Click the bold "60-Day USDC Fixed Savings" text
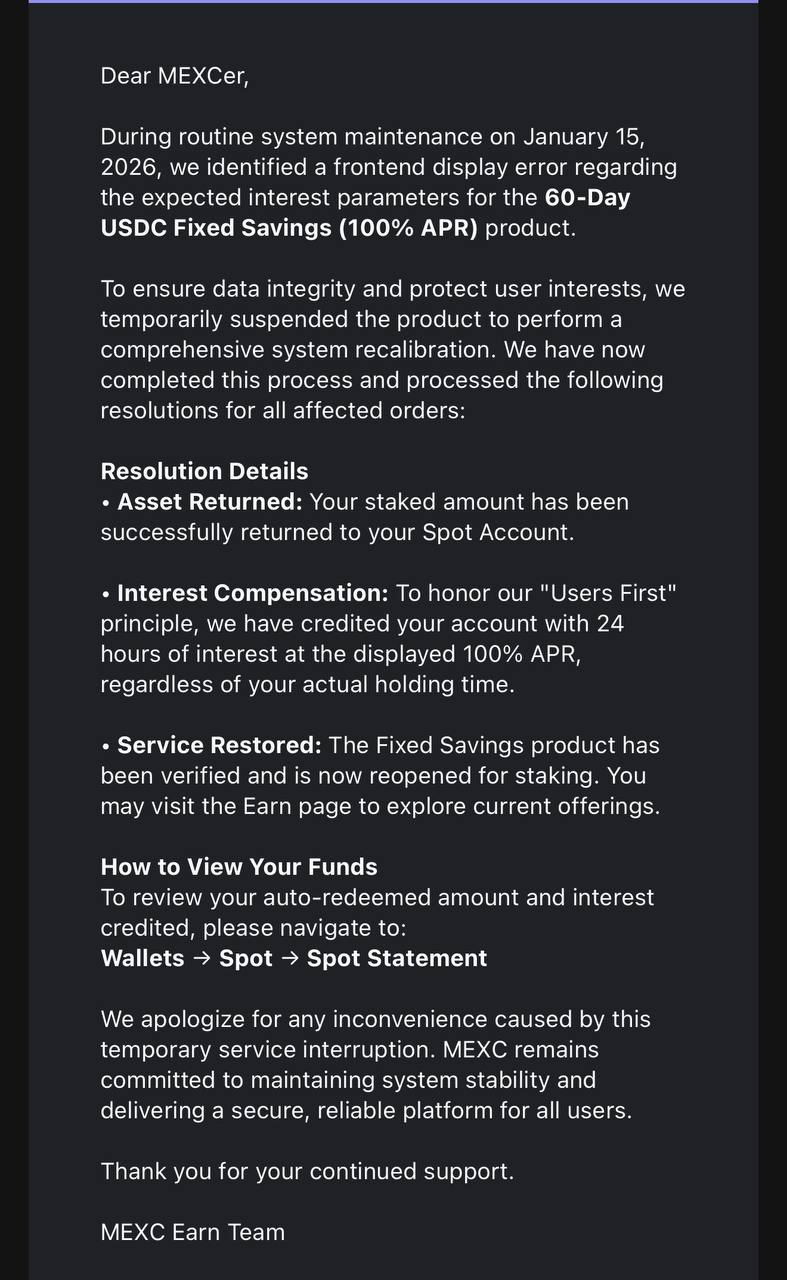Image resolution: width=787 pixels, height=1280 pixels. [366, 212]
